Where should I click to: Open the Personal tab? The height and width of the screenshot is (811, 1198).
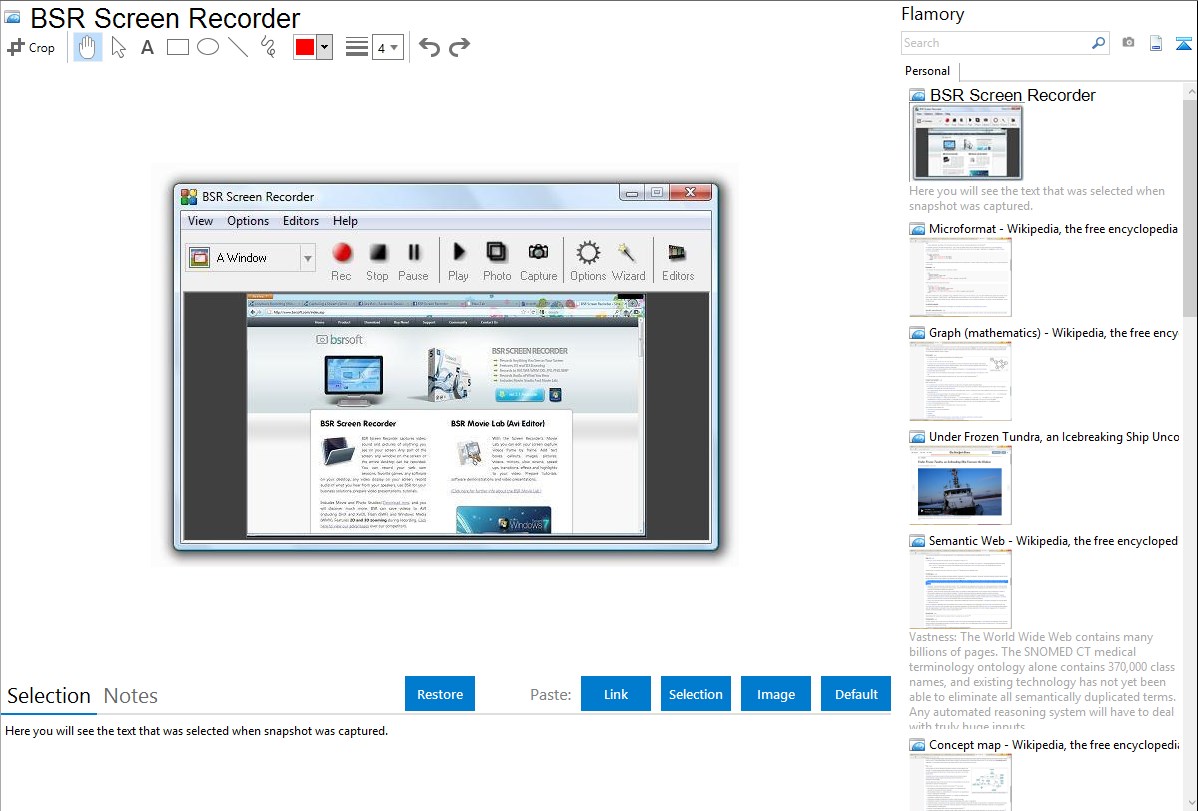(x=927, y=71)
